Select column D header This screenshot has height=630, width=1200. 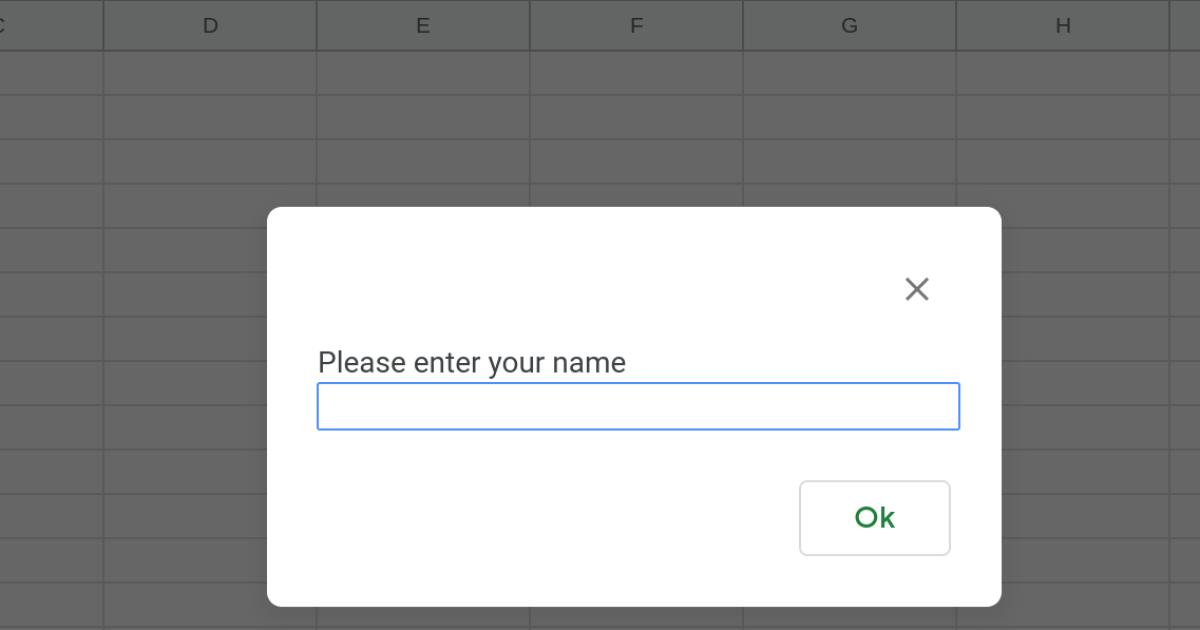209,26
